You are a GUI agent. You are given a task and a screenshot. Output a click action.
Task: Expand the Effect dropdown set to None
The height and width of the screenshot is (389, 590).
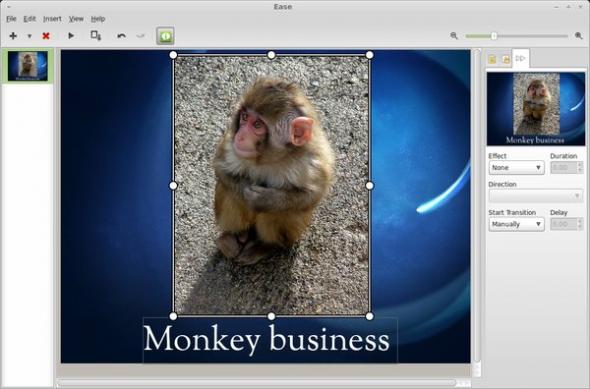[516, 167]
